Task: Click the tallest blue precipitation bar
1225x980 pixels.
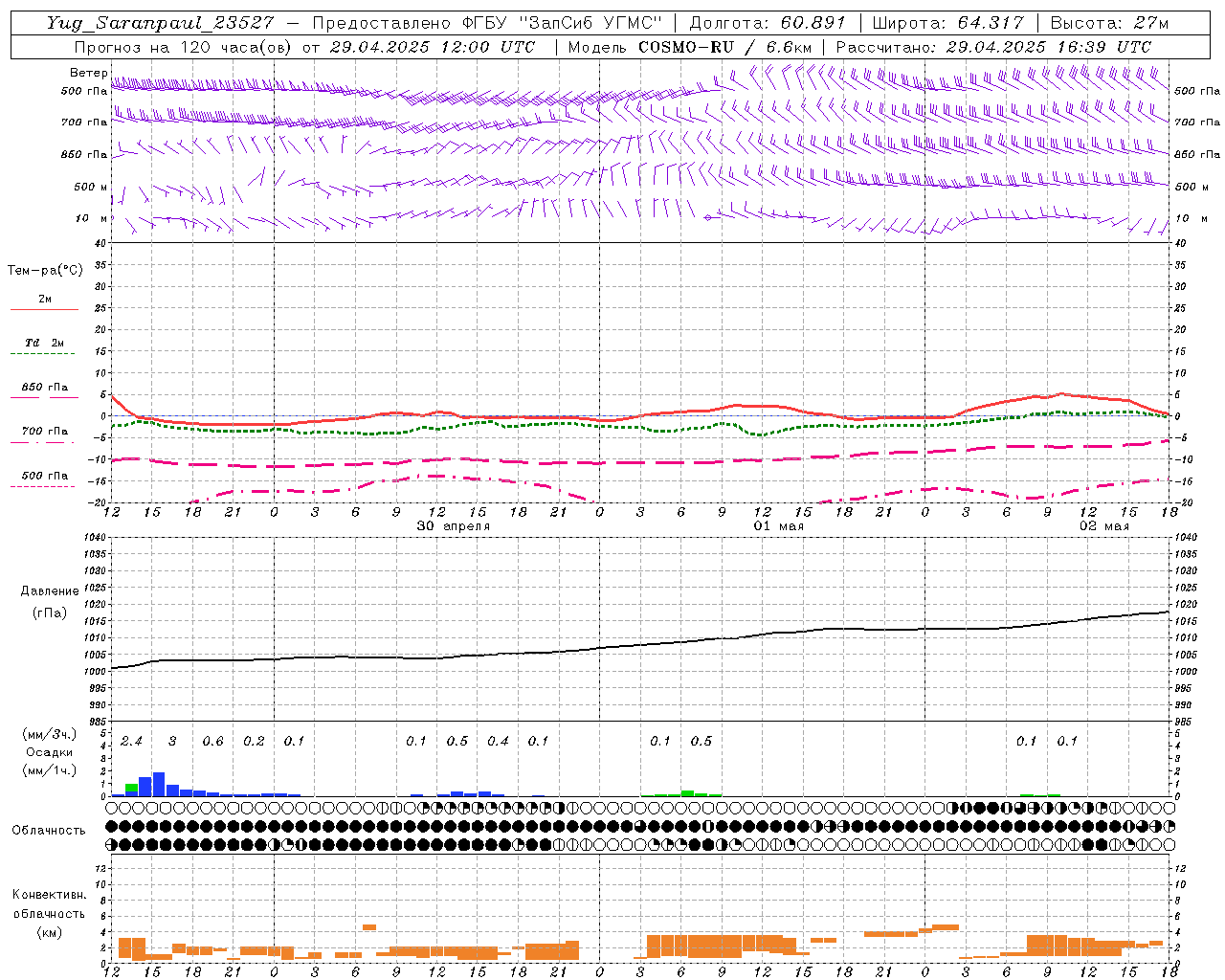Action: pyautogui.click(x=159, y=785)
